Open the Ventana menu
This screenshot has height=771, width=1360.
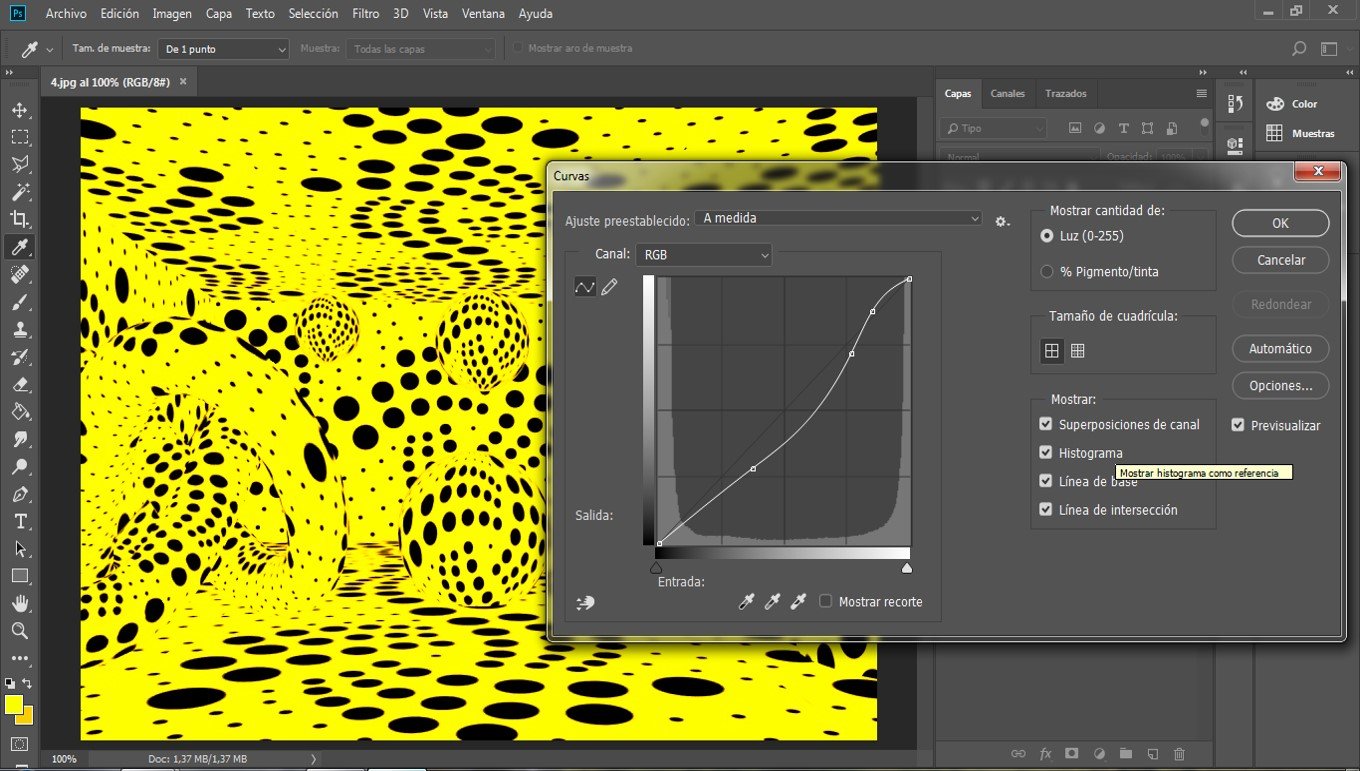click(483, 14)
